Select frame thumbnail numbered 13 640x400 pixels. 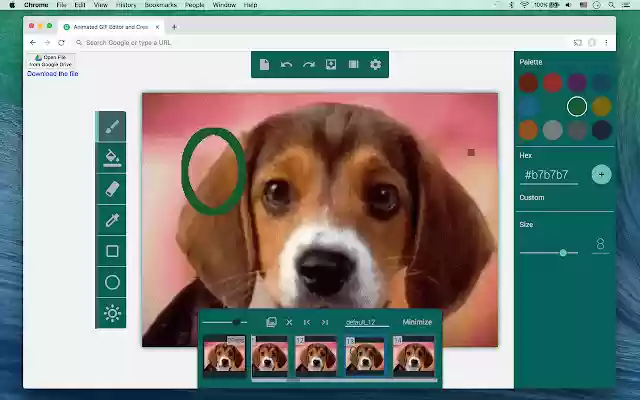(x=365, y=356)
